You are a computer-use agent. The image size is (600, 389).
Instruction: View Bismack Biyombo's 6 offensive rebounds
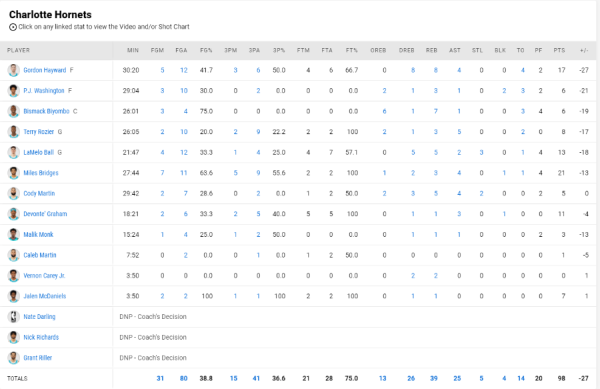[384, 111]
